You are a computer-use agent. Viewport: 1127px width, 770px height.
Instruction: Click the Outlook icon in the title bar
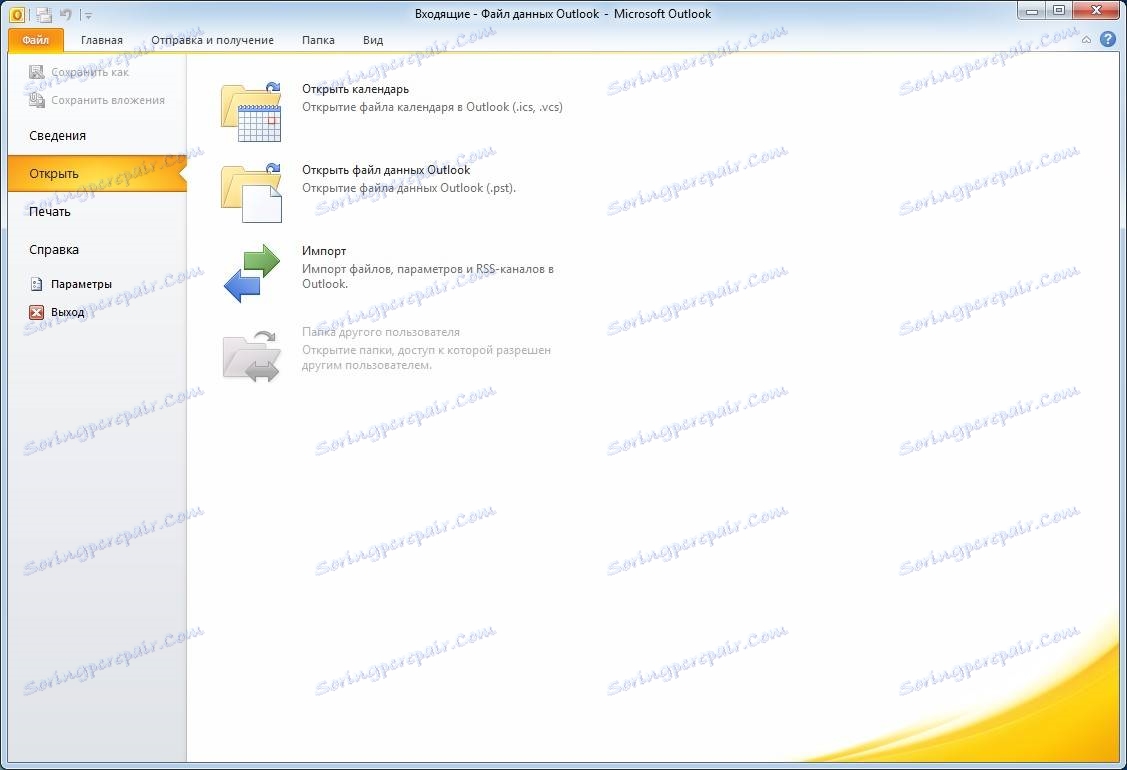(15, 13)
